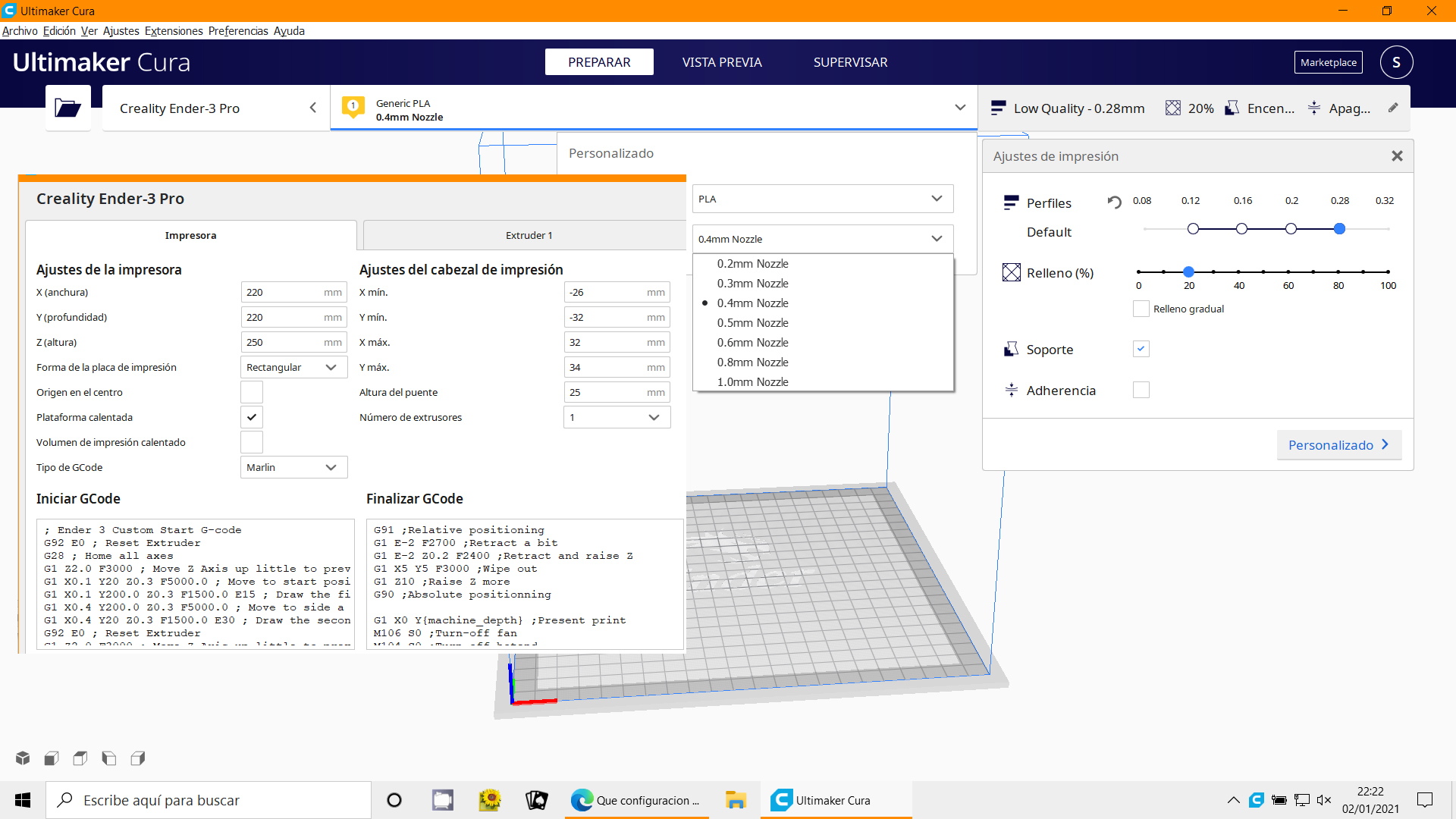The width and height of the screenshot is (1456, 819).
Task: Enable the Adherencia checkbox
Action: pyautogui.click(x=1141, y=390)
